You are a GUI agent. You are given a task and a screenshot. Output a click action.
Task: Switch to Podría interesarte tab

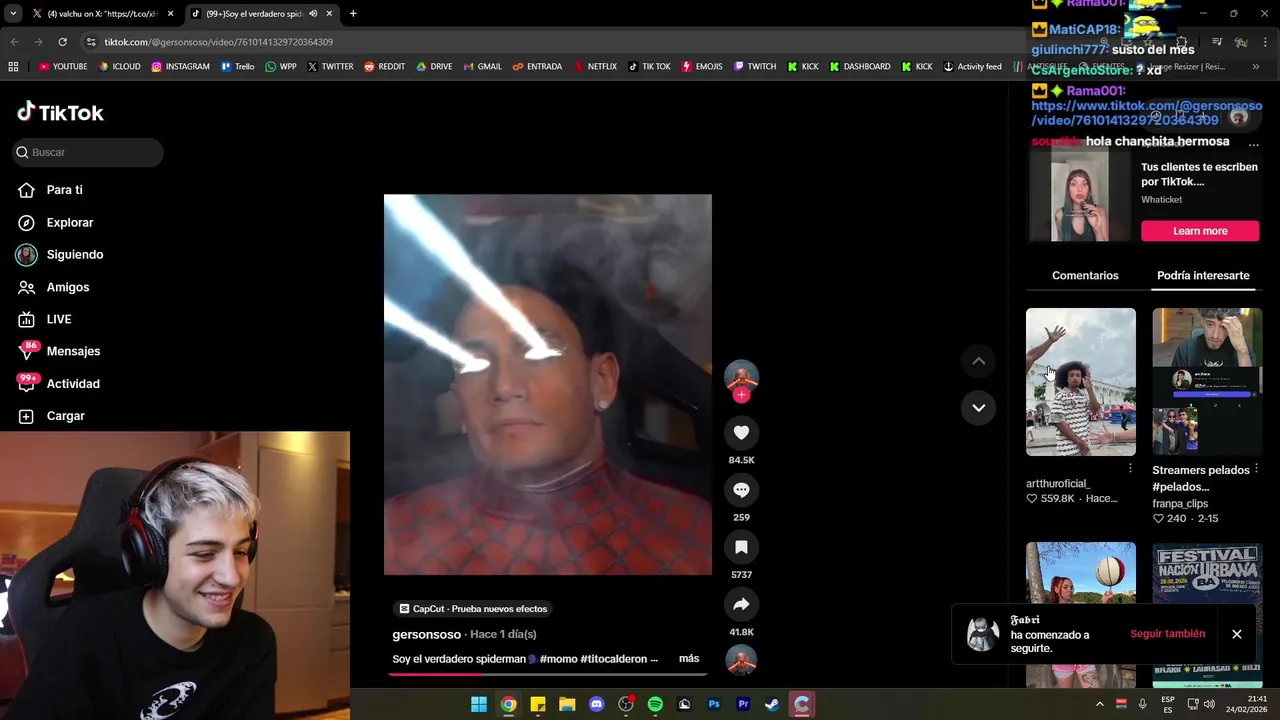pos(1203,275)
